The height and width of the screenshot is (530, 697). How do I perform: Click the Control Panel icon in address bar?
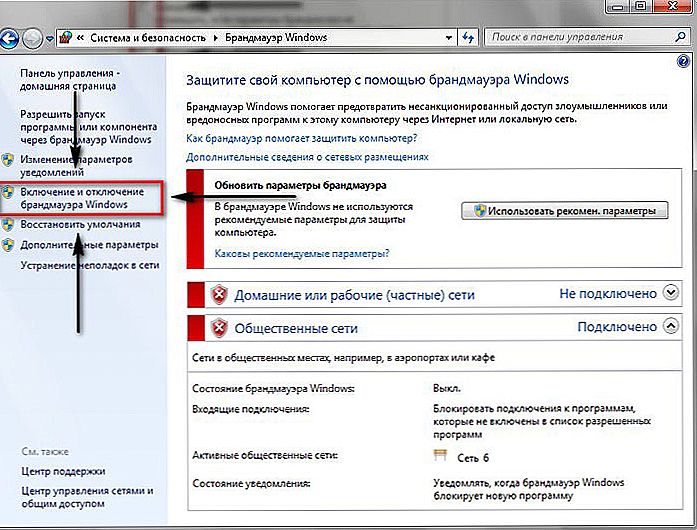(x=66, y=37)
